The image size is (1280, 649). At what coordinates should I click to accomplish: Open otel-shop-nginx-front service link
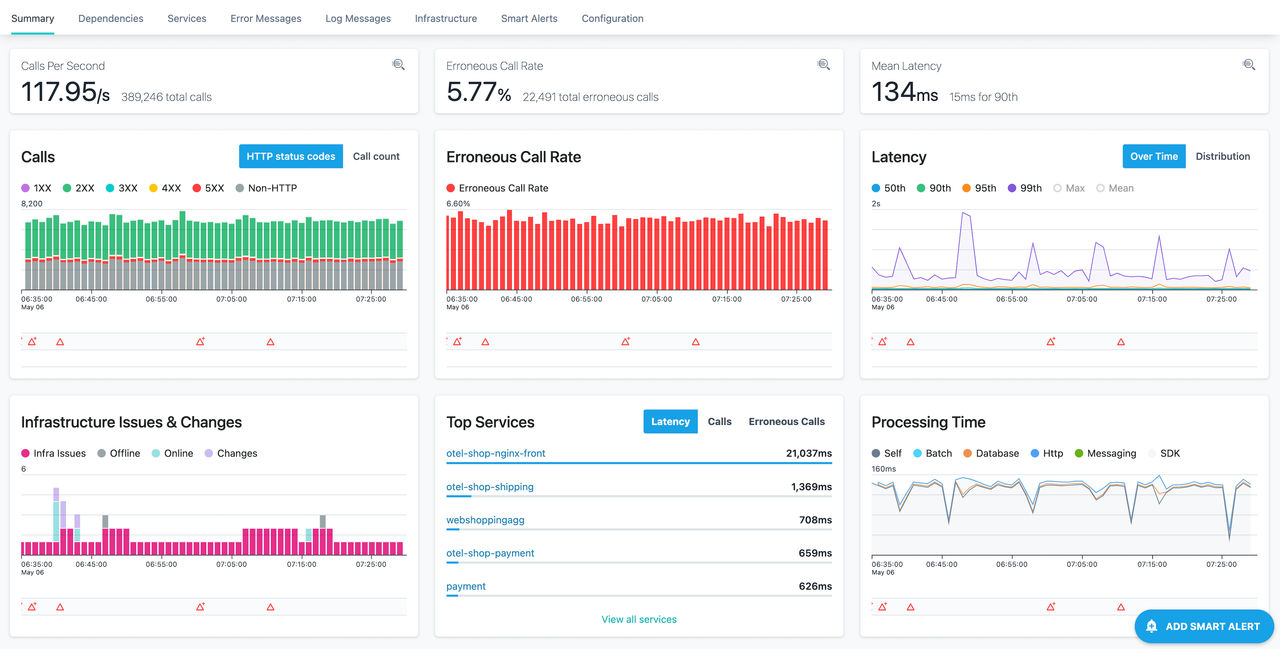pyautogui.click(x=496, y=453)
